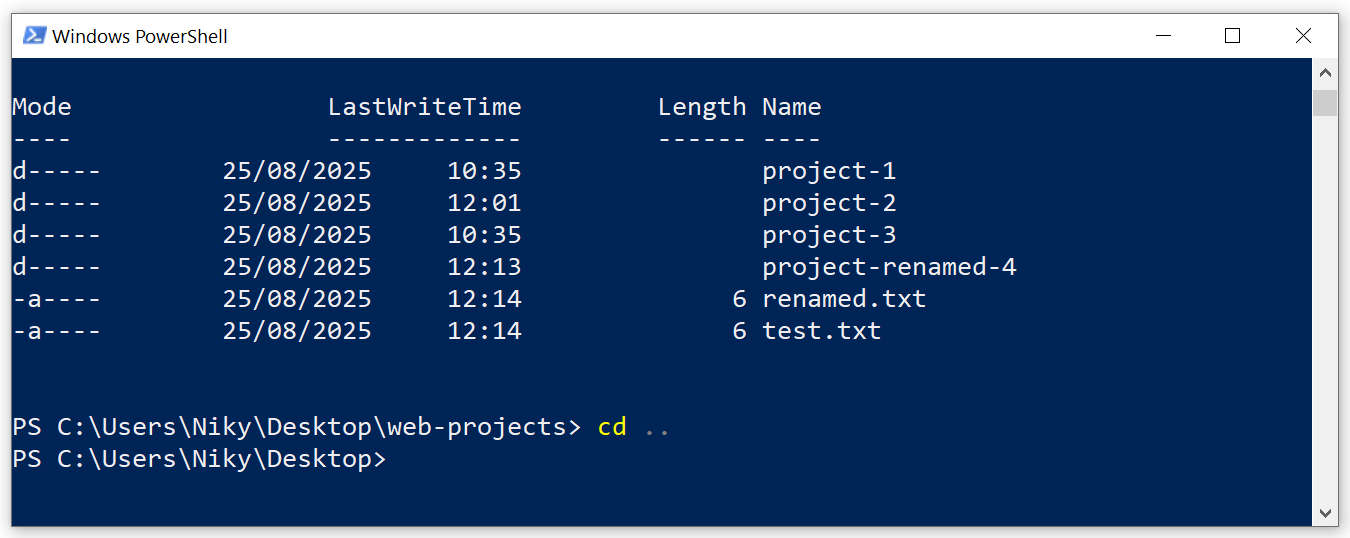
Task: Click the project-1 directory name
Action: (829, 171)
